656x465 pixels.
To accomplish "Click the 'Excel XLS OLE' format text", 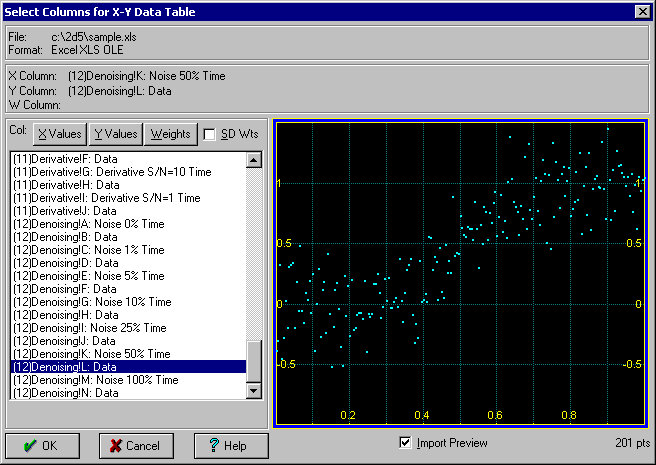I will pyautogui.click(x=87, y=50).
